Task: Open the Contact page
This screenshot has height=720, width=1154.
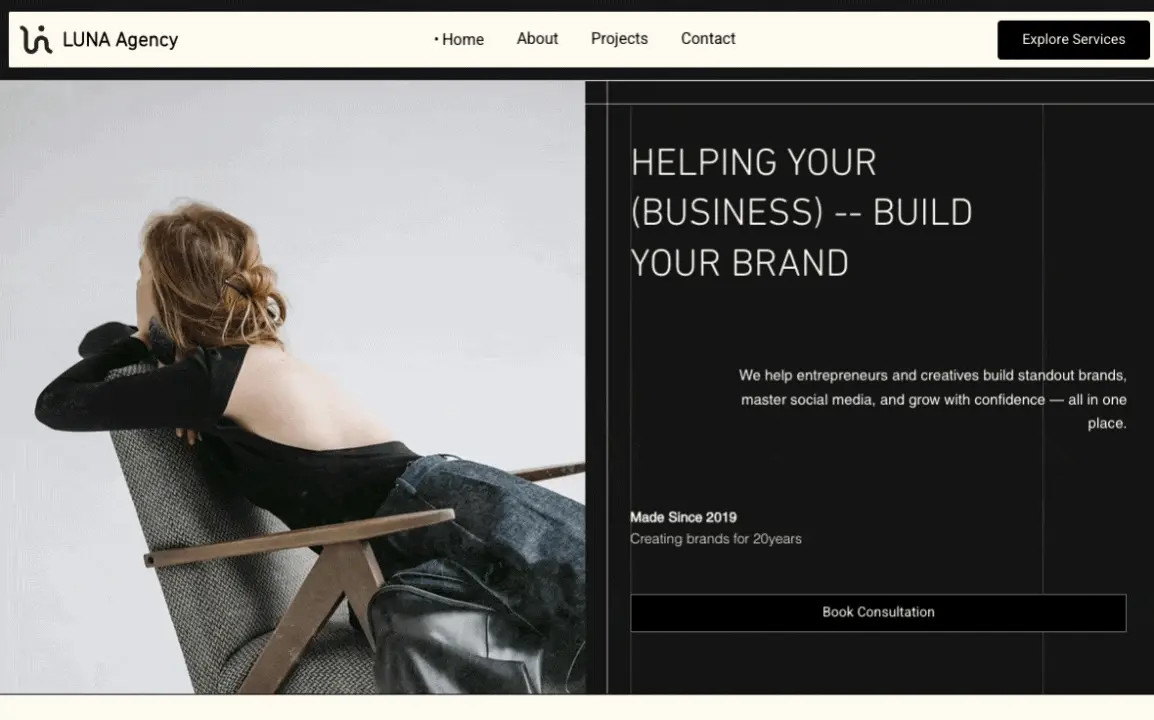Action: click(x=708, y=39)
